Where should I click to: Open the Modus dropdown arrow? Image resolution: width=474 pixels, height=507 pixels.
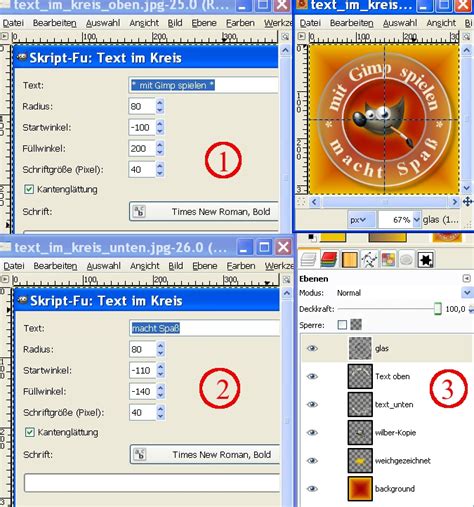tap(467, 293)
